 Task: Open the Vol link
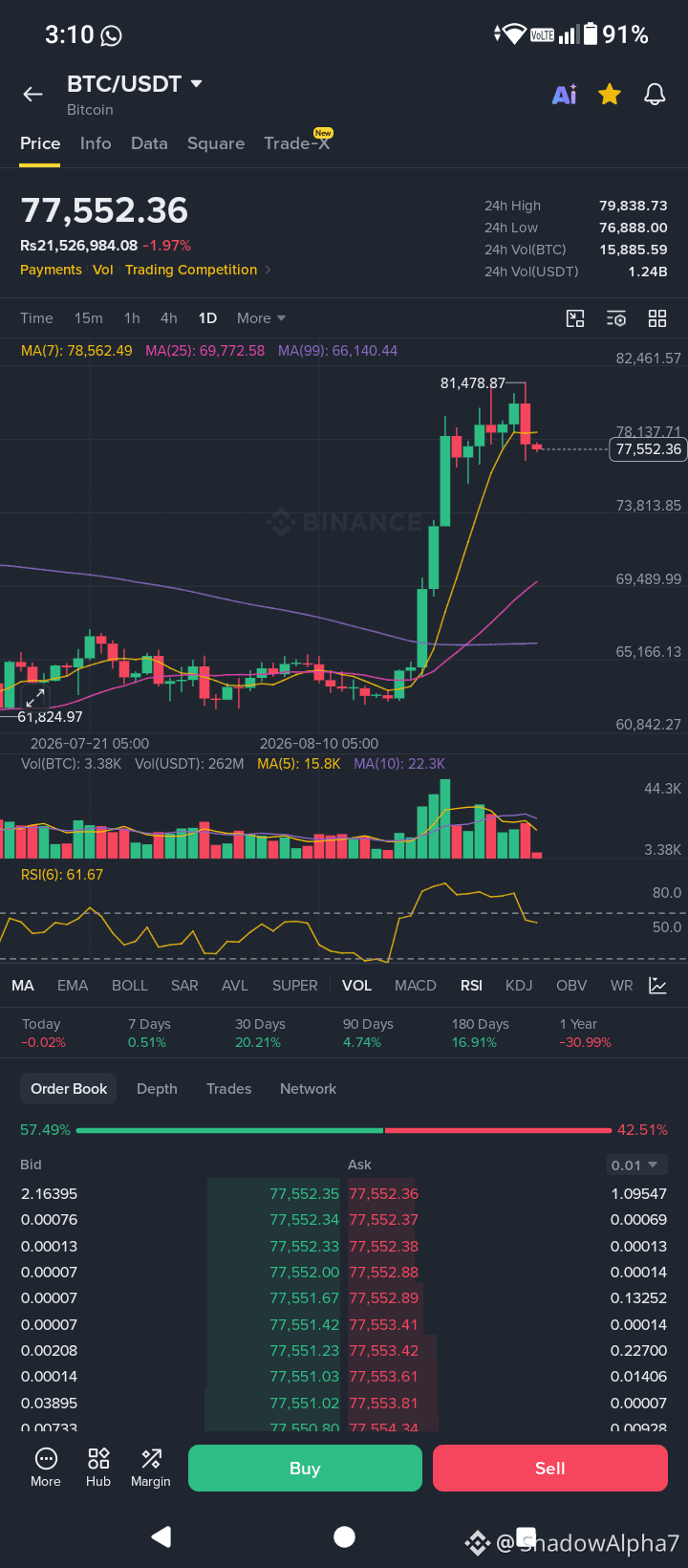(103, 270)
